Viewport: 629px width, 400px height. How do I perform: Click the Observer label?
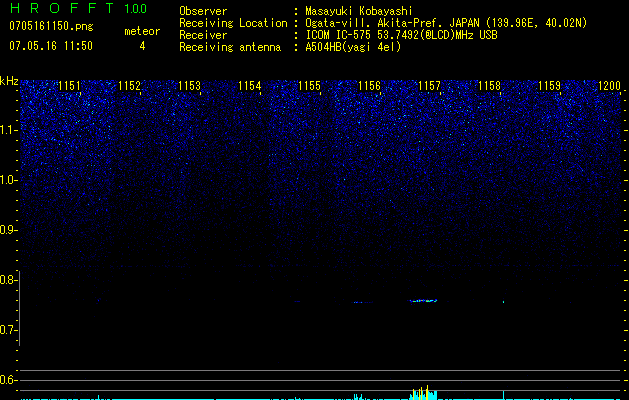203,11
